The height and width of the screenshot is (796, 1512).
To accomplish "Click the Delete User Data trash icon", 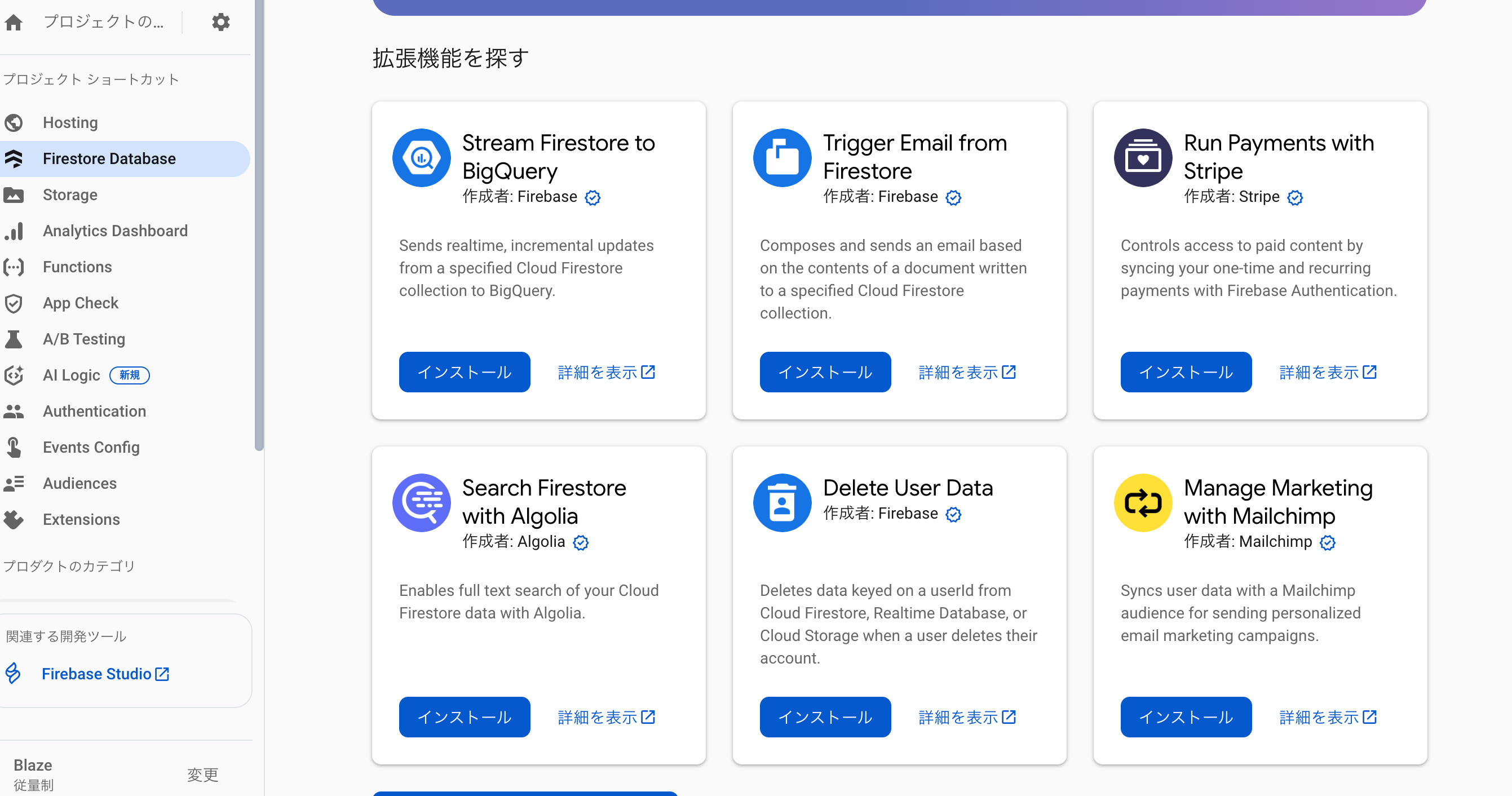I will (x=782, y=503).
